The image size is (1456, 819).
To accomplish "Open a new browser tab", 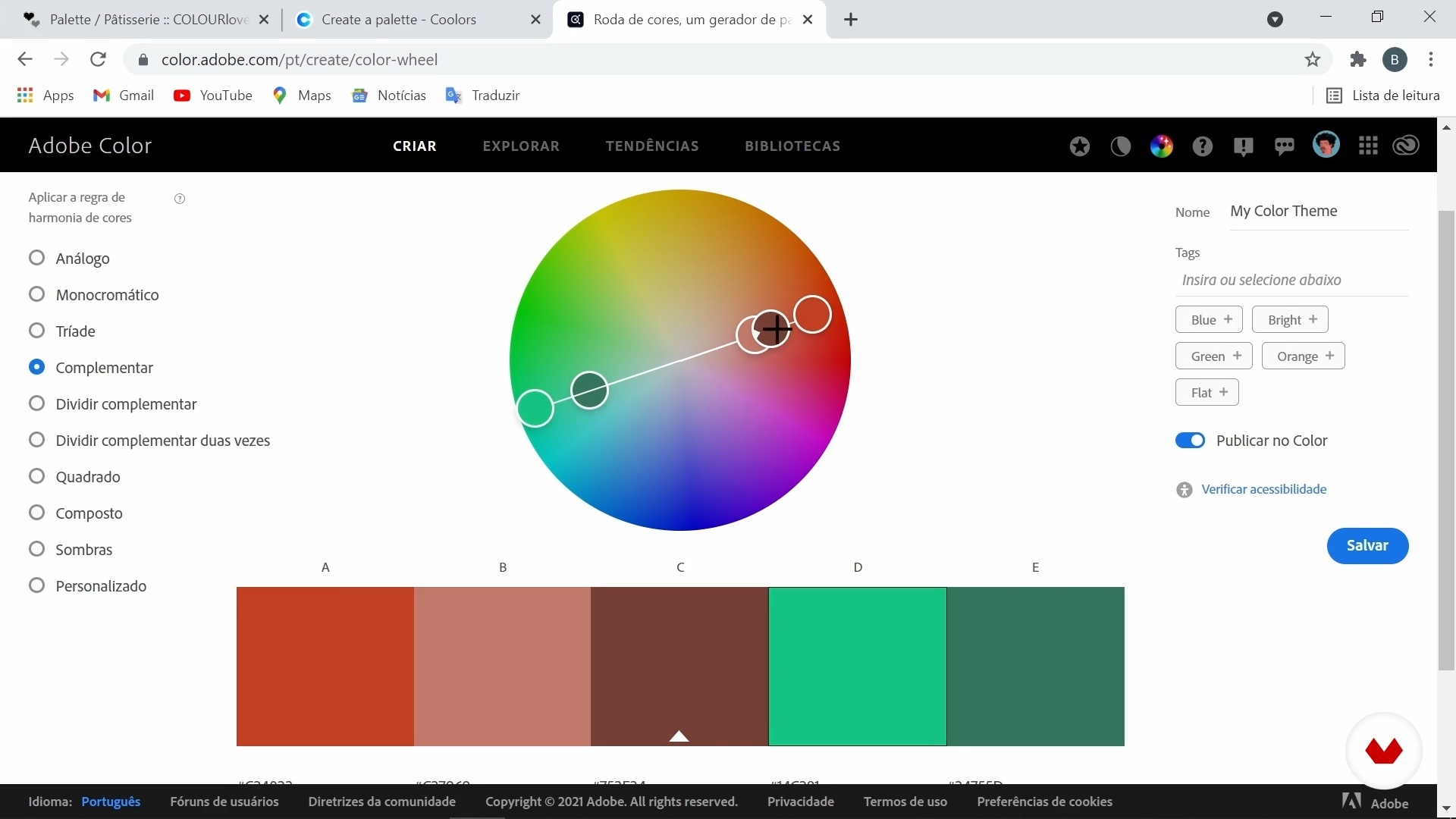I will [x=851, y=20].
